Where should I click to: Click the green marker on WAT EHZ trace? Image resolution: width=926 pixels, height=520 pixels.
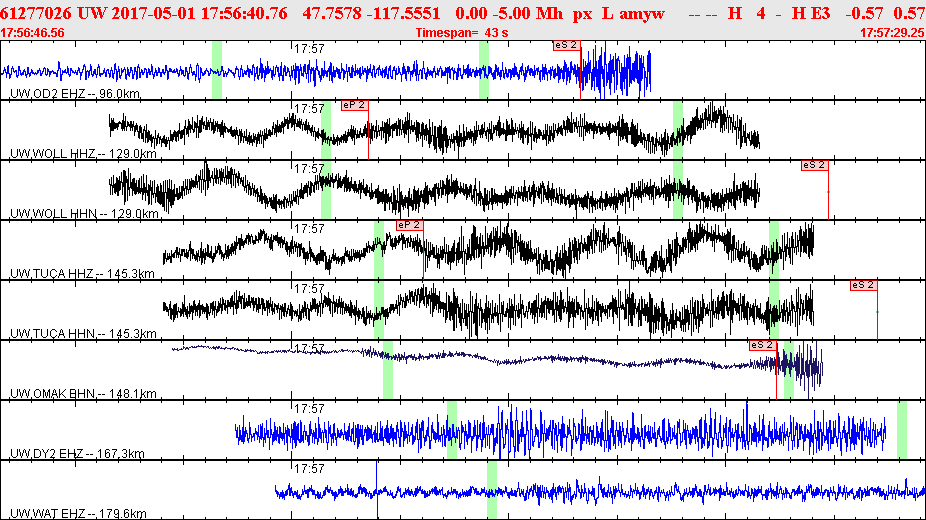[x=491, y=490]
